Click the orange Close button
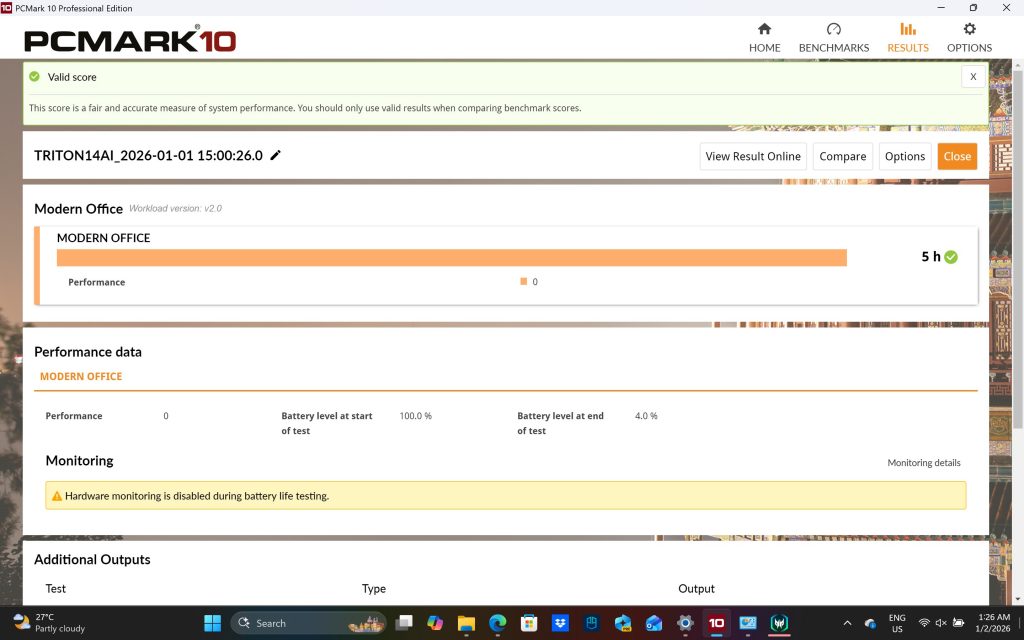1024x640 pixels. 957,156
